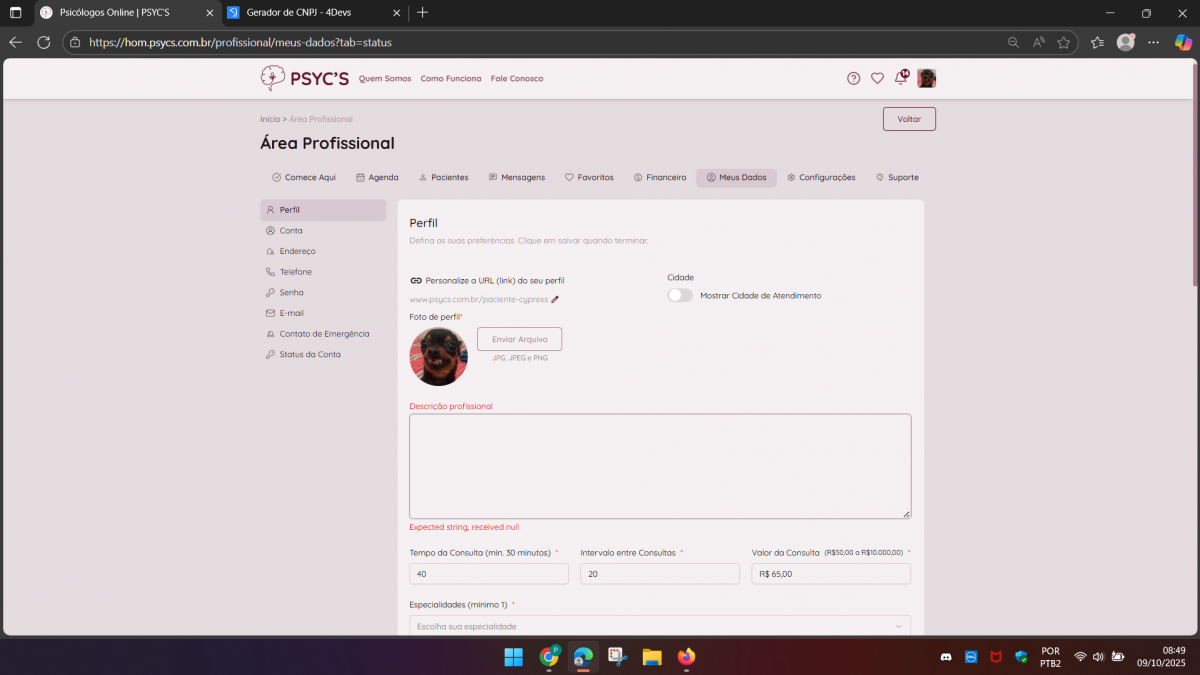This screenshot has height=675, width=1200.
Task: Click browser refresh icon
Action: pyautogui.click(x=43, y=42)
